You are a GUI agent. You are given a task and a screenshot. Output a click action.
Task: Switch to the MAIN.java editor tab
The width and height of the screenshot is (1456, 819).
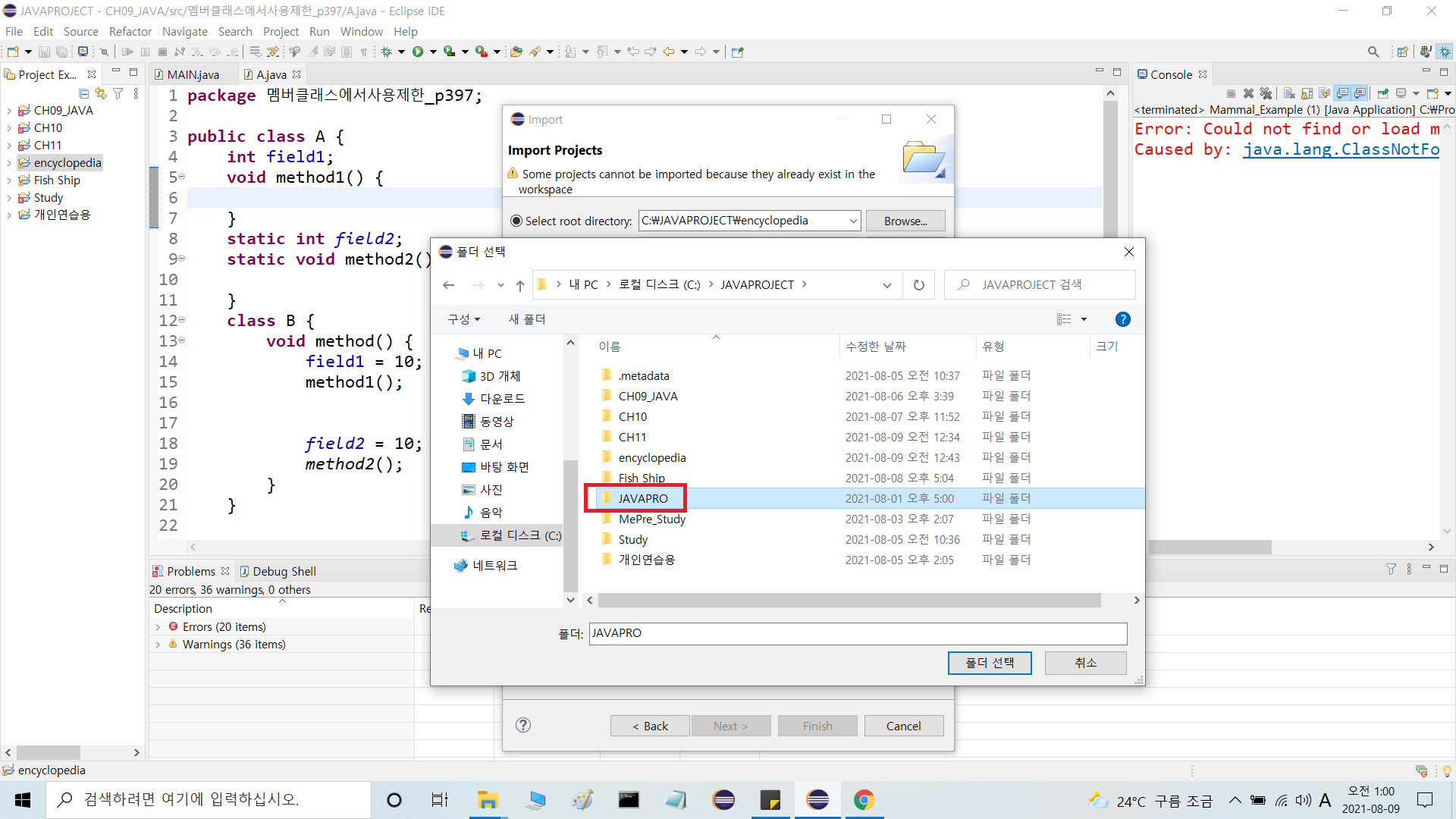pyautogui.click(x=193, y=74)
